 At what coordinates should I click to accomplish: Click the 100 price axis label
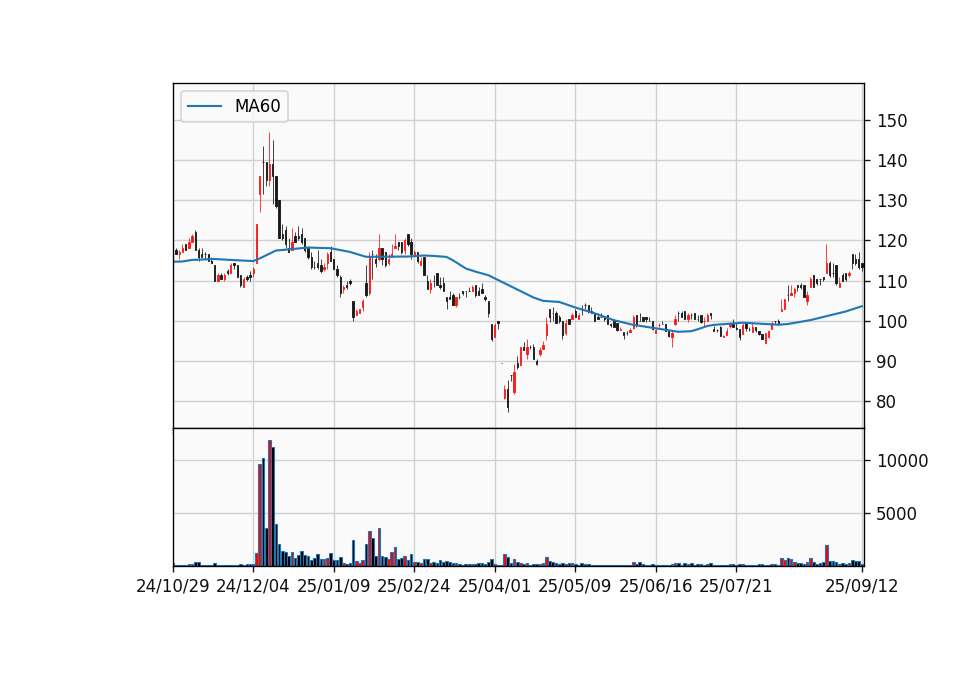892,321
